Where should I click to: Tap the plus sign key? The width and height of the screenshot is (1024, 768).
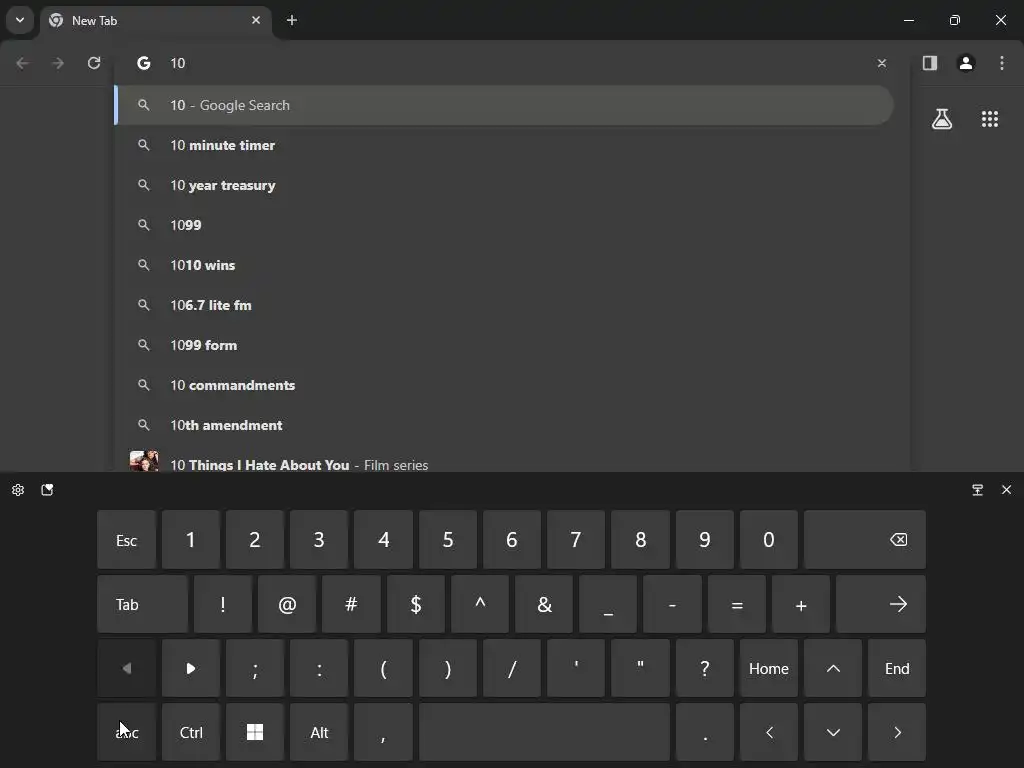coord(801,604)
